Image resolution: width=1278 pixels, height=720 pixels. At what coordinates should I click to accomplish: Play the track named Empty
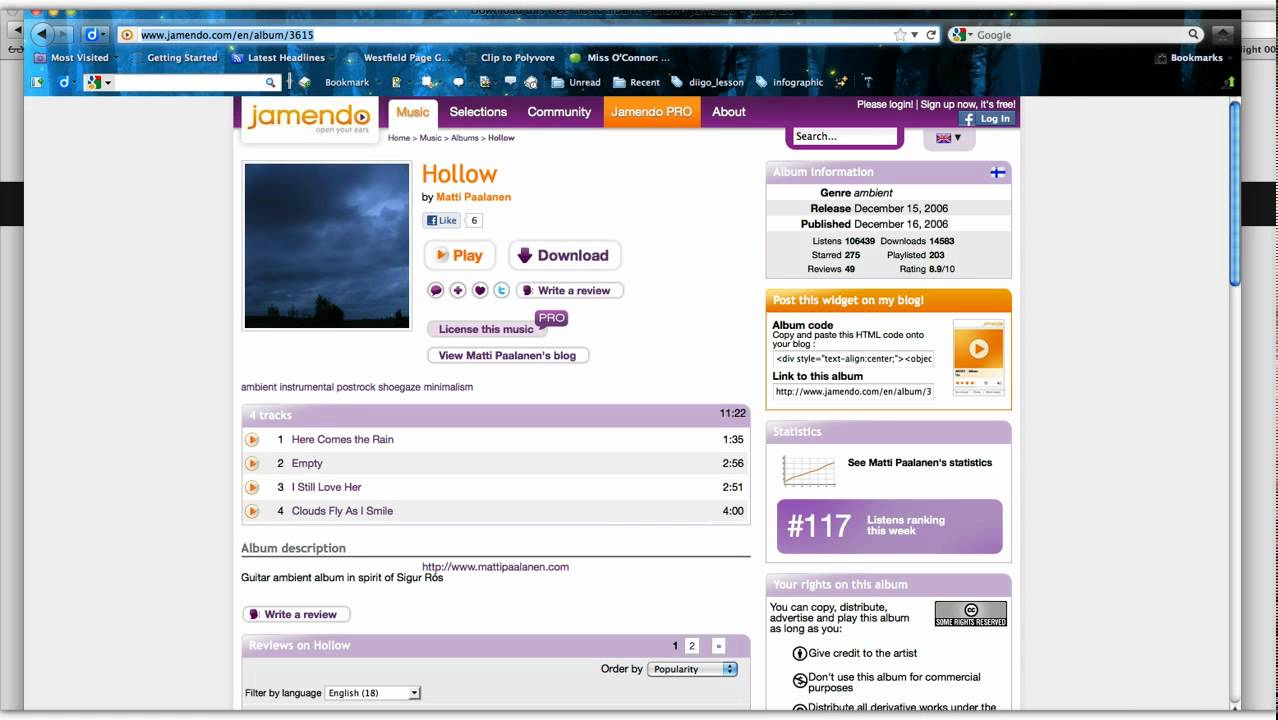pyautogui.click(x=252, y=463)
